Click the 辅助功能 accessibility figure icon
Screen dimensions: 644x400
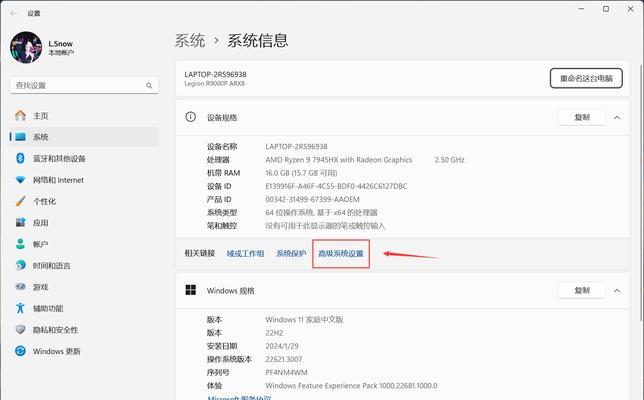point(20,308)
